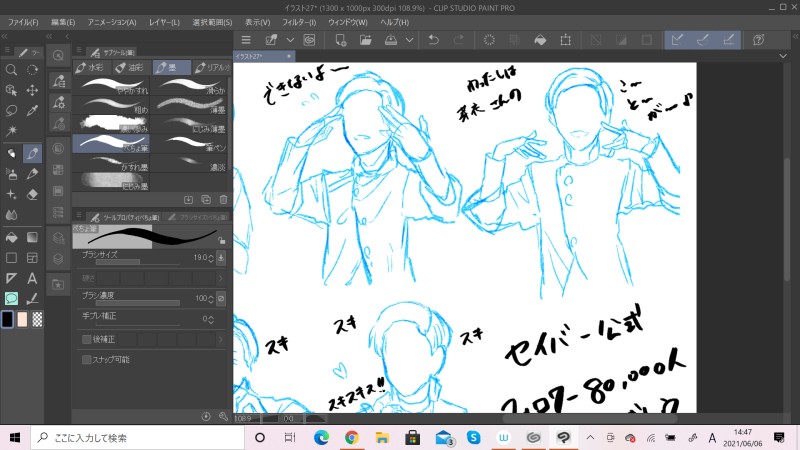This screenshot has width=800, height=450.
Task: Select black main color swatch
Action: (7, 319)
